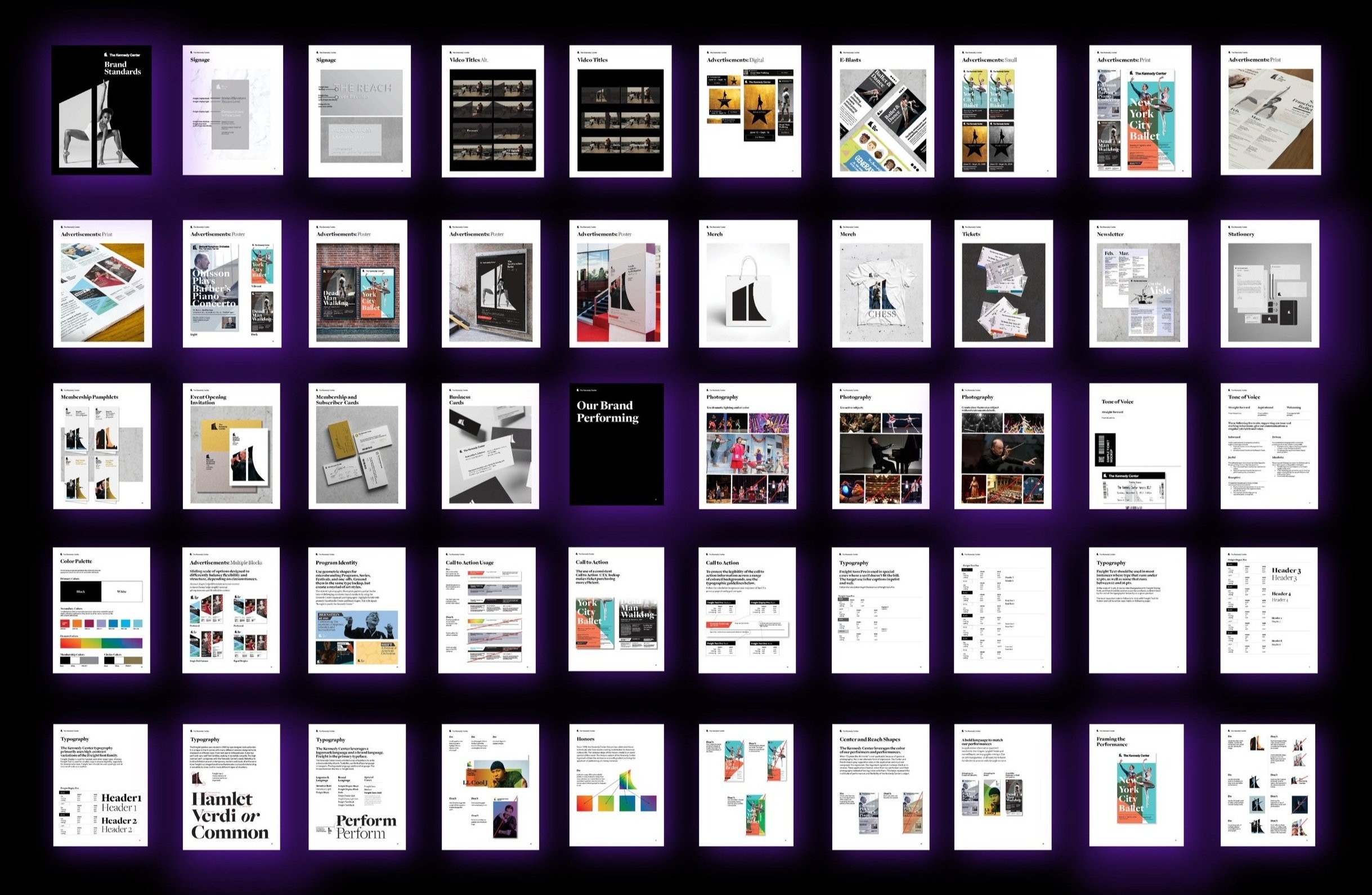Select Advertisements: Print newspaper close-up page
Viewport: 1372px width, 895px height.
click(102, 284)
